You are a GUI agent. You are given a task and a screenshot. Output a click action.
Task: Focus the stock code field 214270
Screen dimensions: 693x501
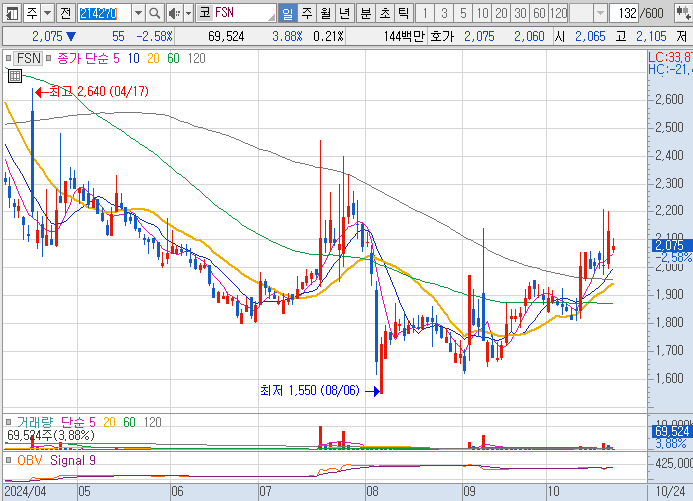coord(104,13)
